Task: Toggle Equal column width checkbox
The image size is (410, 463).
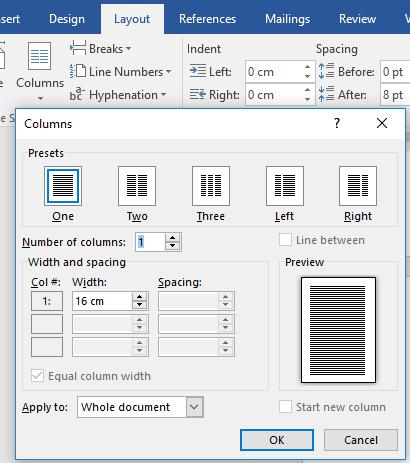Action: [x=37, y=376]
